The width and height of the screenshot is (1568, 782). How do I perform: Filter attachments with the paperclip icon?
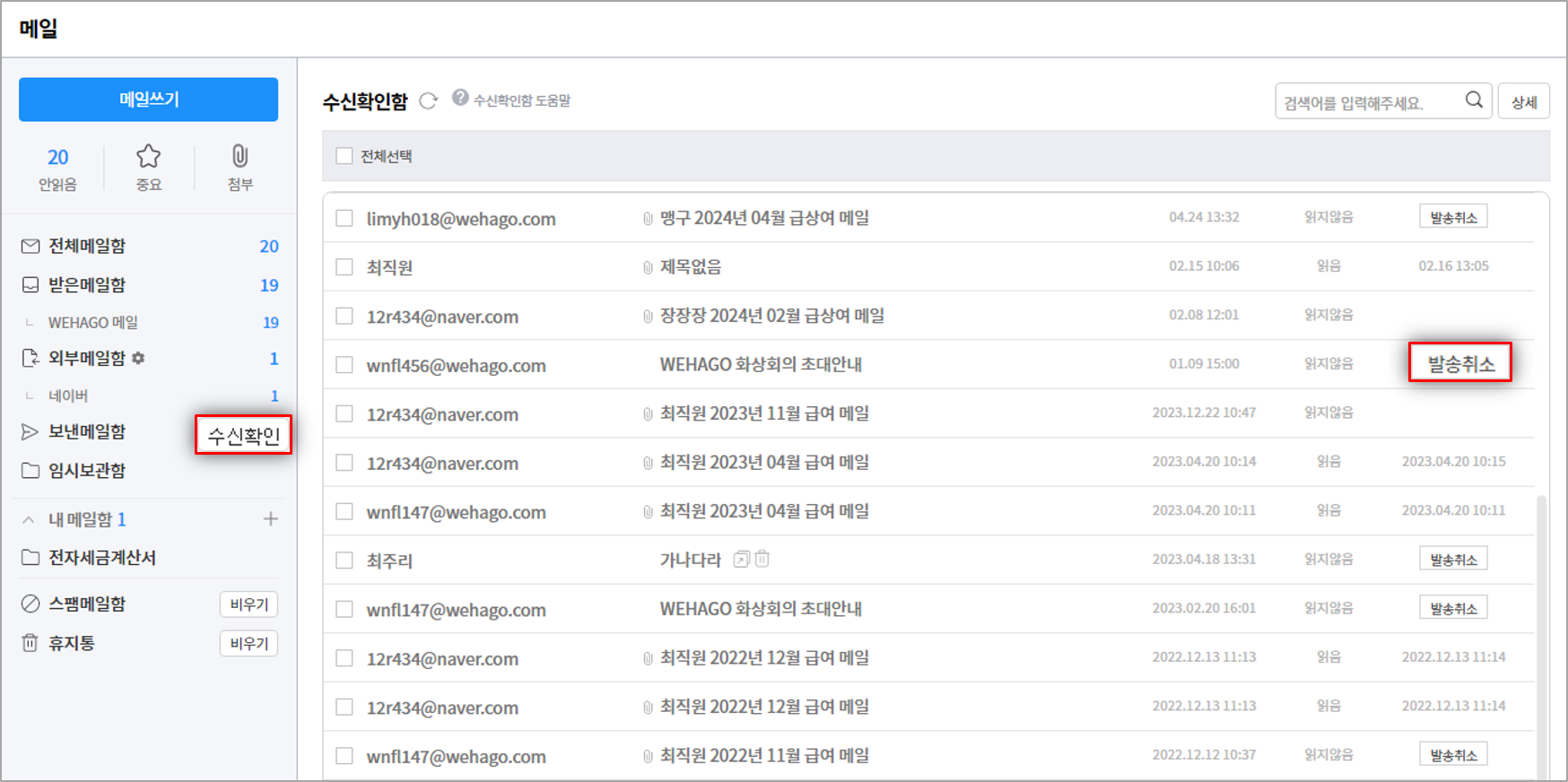[x=240, y=157]
